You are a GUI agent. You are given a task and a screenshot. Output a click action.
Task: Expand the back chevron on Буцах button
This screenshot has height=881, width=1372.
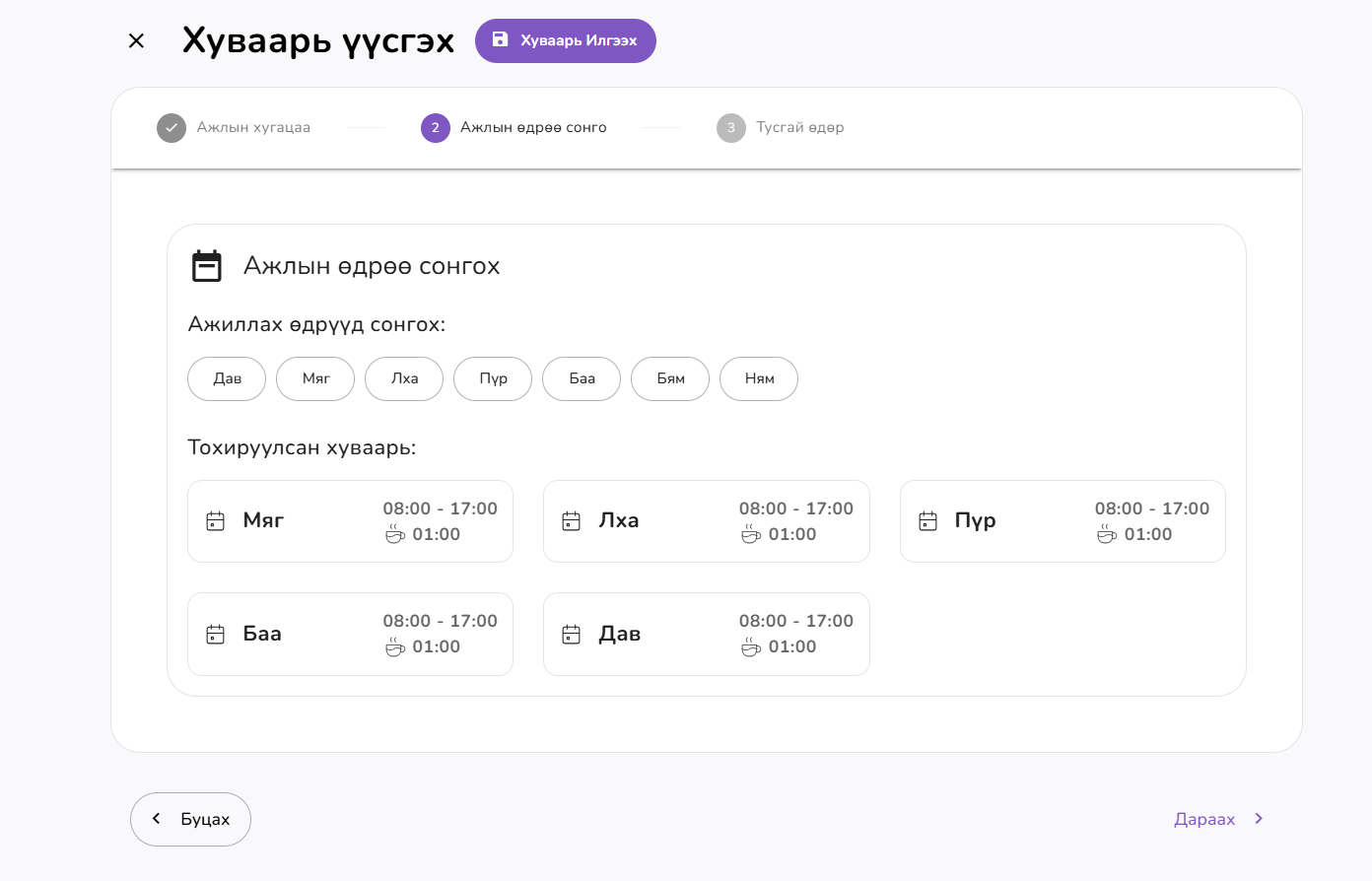click(155, 818)
